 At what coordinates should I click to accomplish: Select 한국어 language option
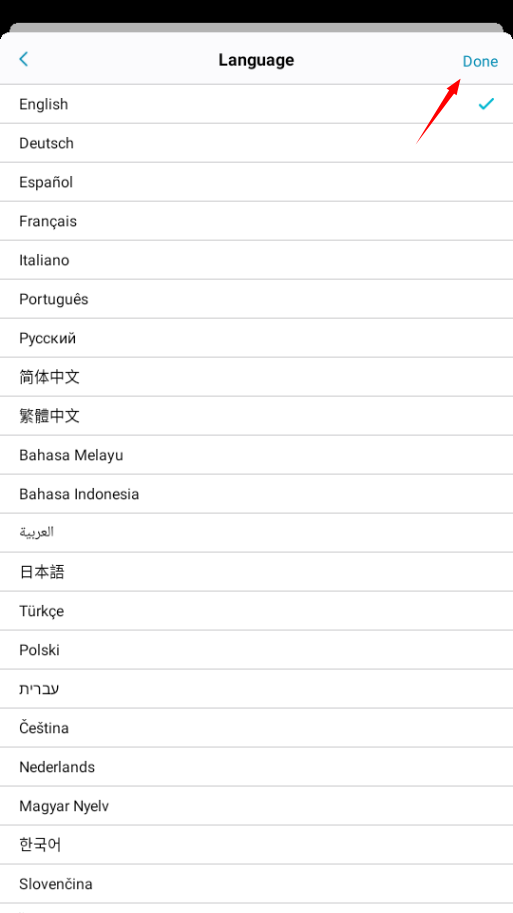[x=256, y=845]
